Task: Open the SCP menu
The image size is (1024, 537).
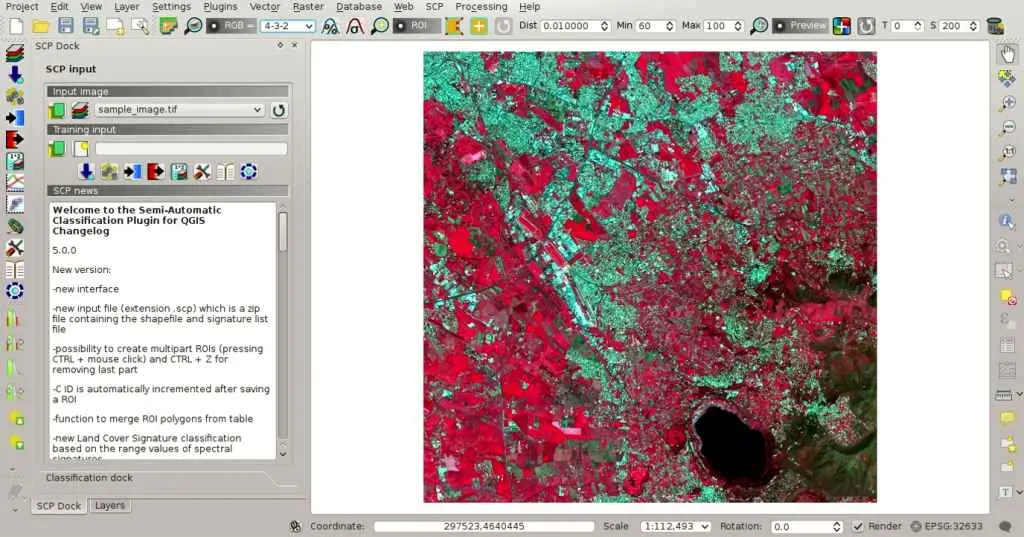Action: [434, 7]
